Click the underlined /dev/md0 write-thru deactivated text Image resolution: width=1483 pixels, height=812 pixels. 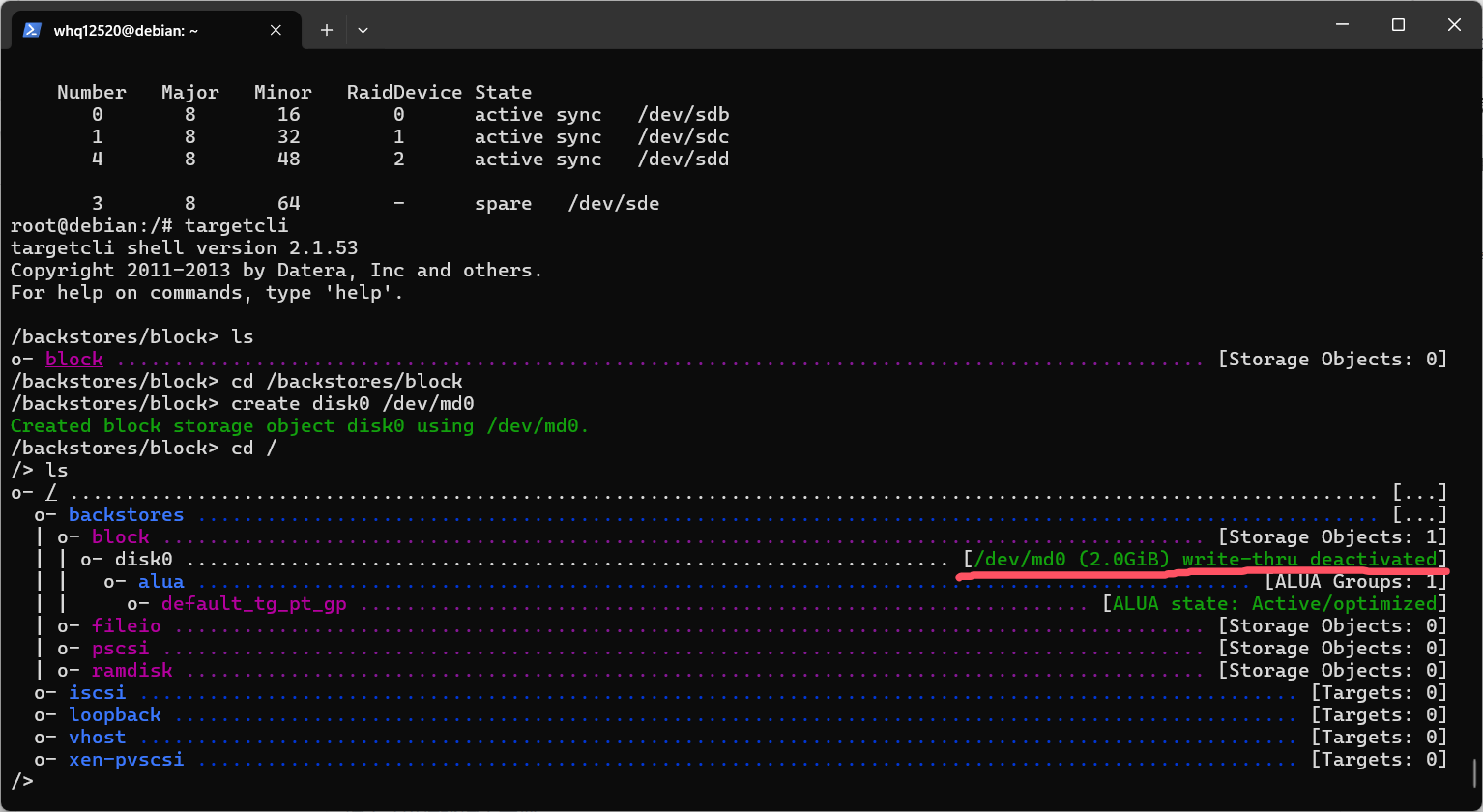click(x=1205, y=560)
